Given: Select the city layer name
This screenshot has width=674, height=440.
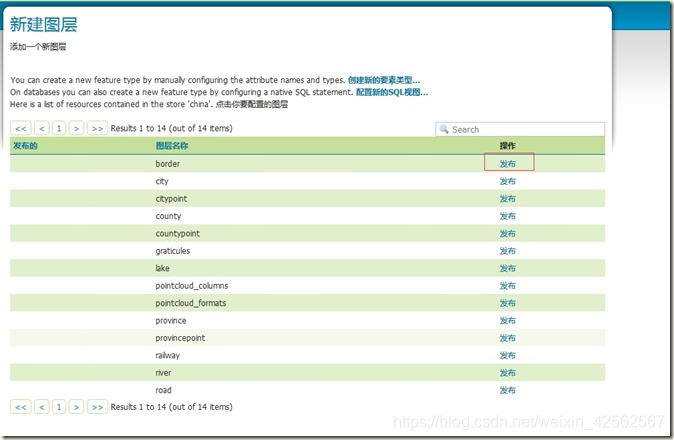Looking at the screenshot, I should point(162,181).
